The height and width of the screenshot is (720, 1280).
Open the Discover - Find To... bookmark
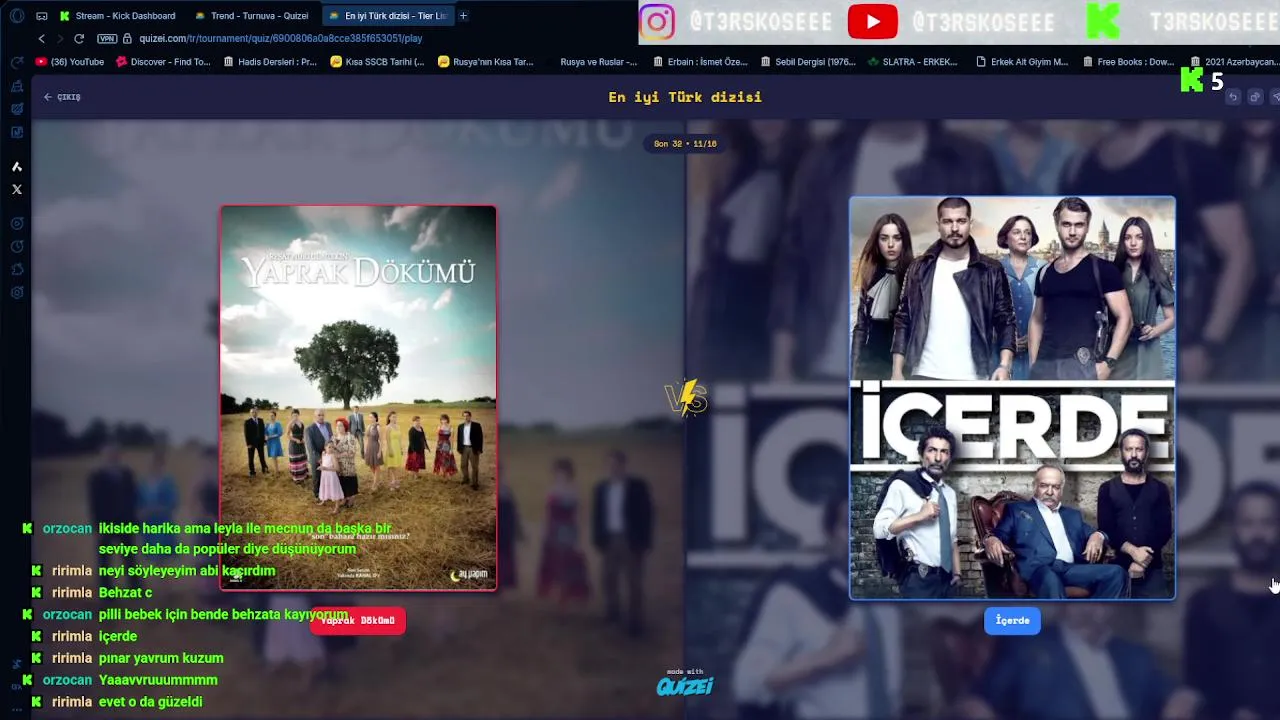coord(163,62)
